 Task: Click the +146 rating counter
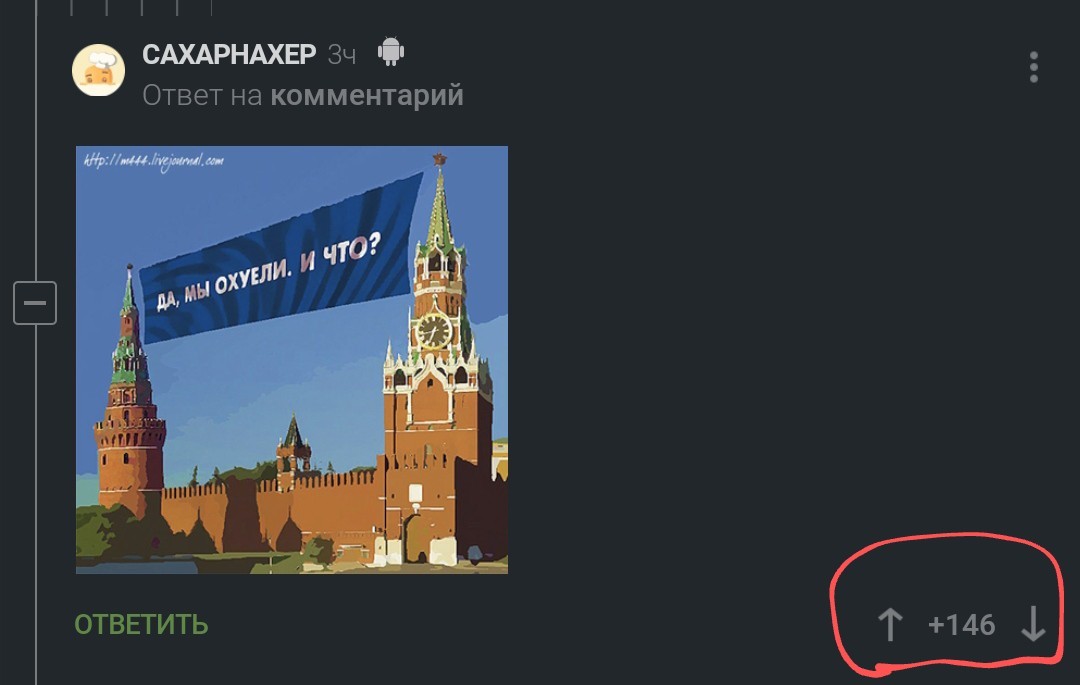(x=962, y=625)
